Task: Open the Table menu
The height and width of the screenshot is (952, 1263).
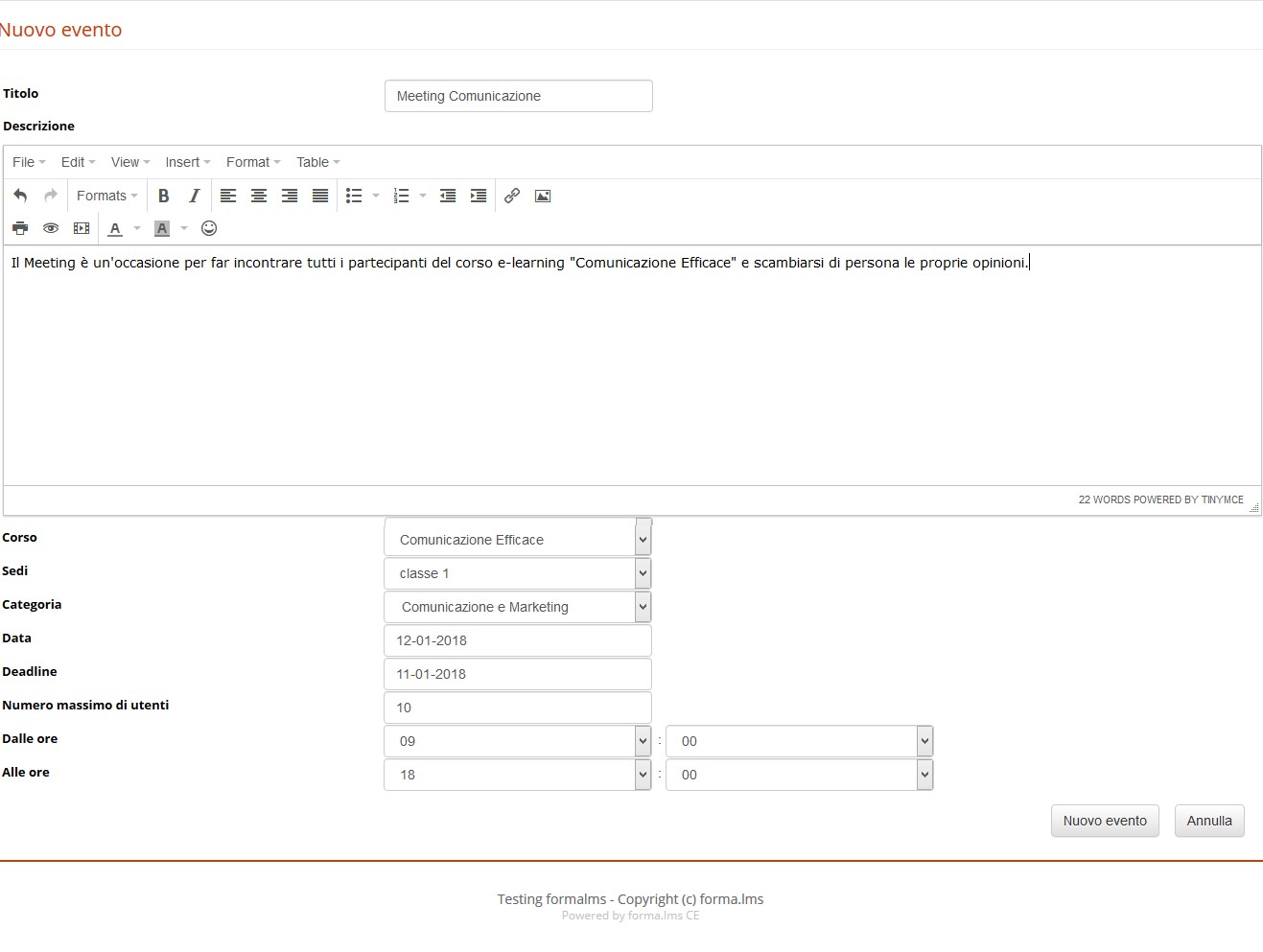Action: tap(317, 162)
